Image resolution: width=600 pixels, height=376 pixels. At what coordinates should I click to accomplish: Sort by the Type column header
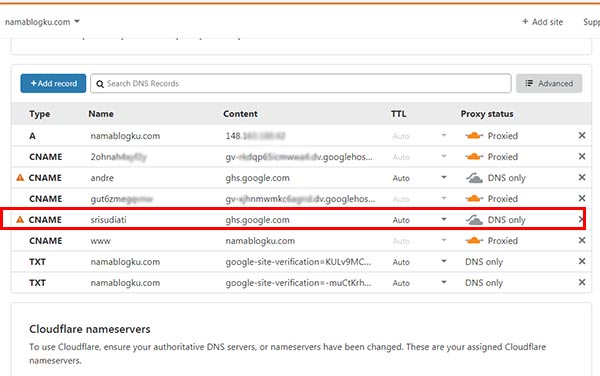coord(40,114)
